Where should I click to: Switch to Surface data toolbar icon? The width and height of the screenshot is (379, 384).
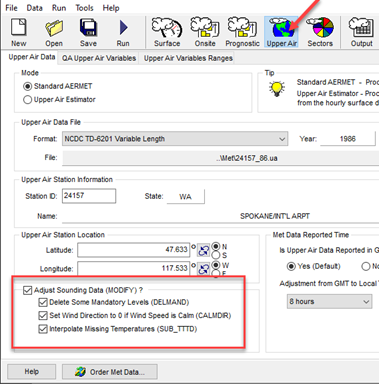tap(167, 32)
